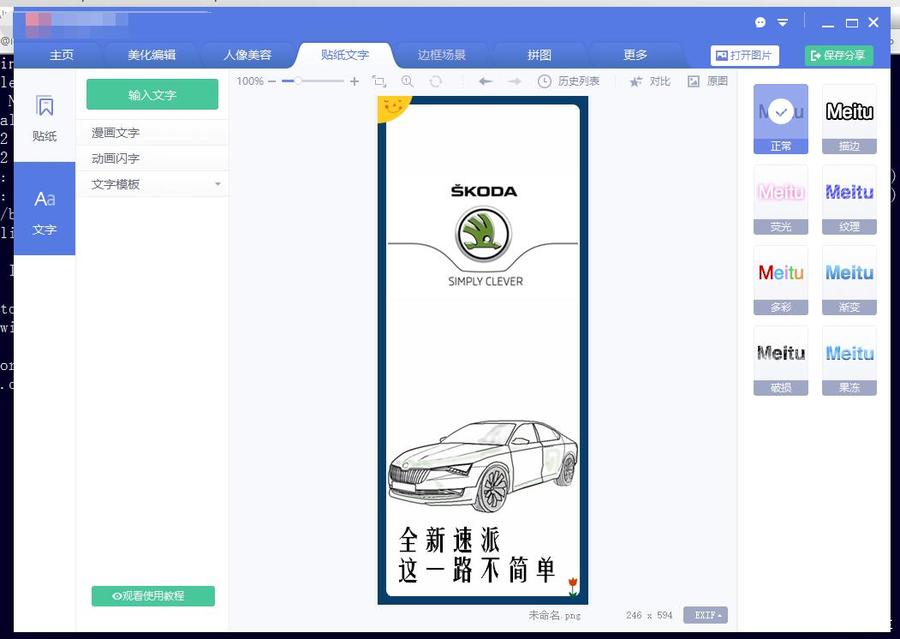Click the 原图 original image button
The image size is (900, 639).
point(708,82)
